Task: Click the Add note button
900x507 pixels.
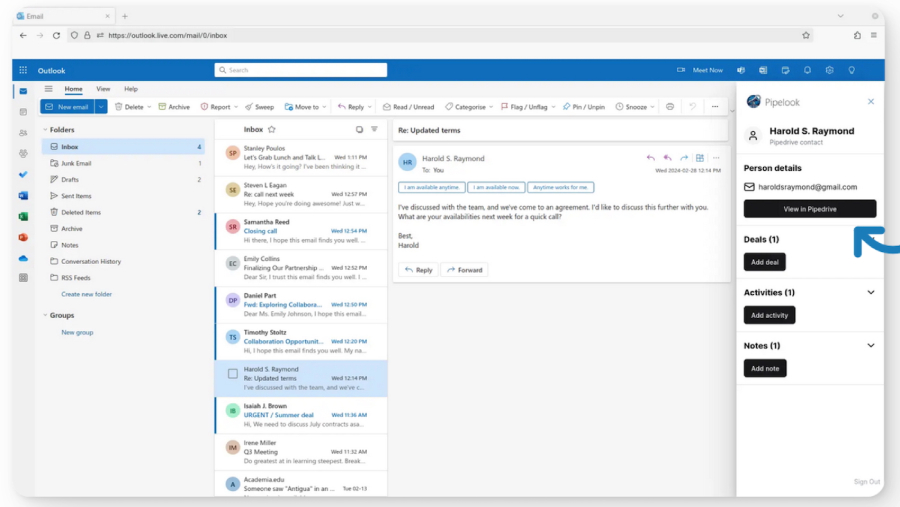Action: tap(765, 369)
